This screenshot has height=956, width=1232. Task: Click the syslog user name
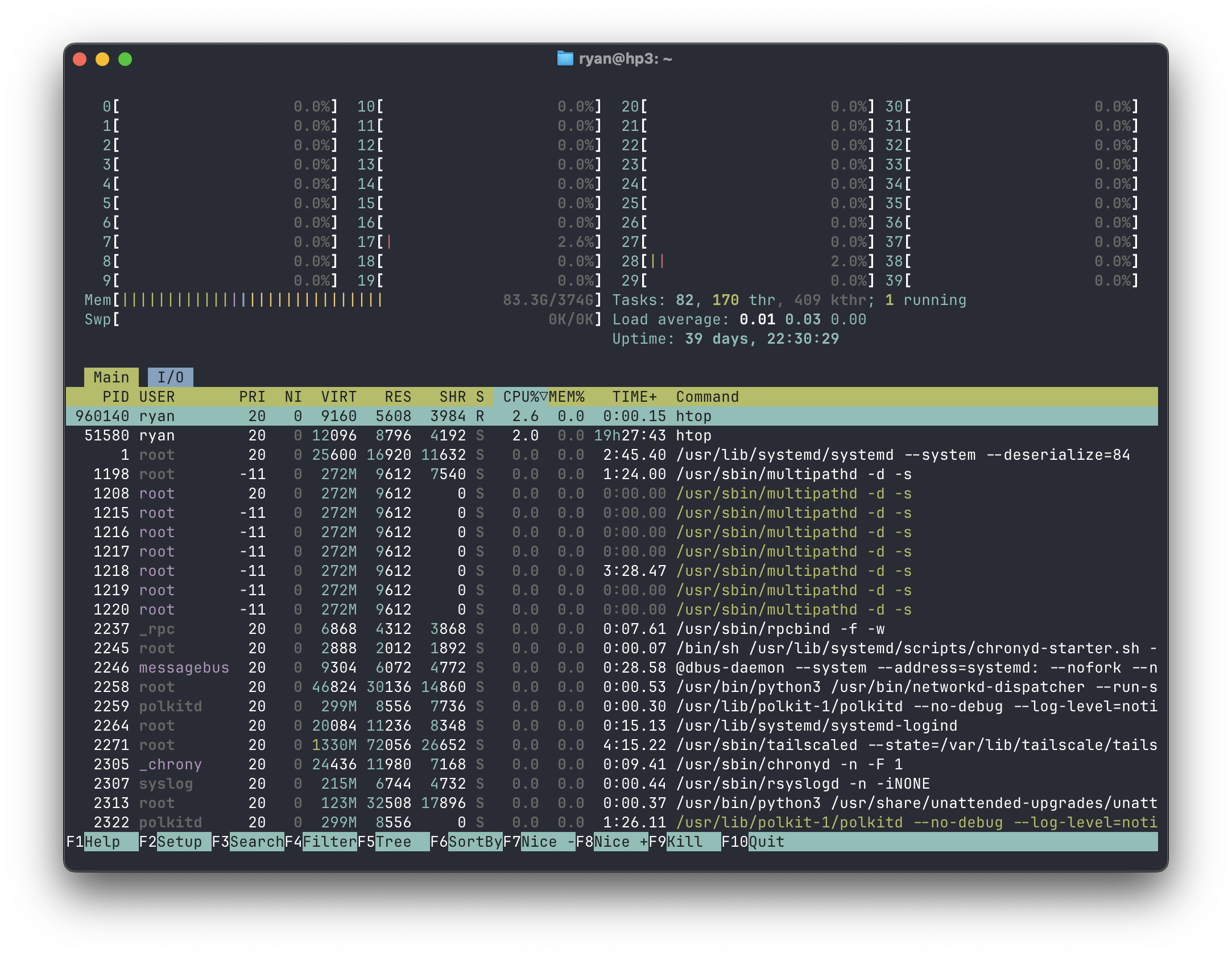click(x=166, y=784)
